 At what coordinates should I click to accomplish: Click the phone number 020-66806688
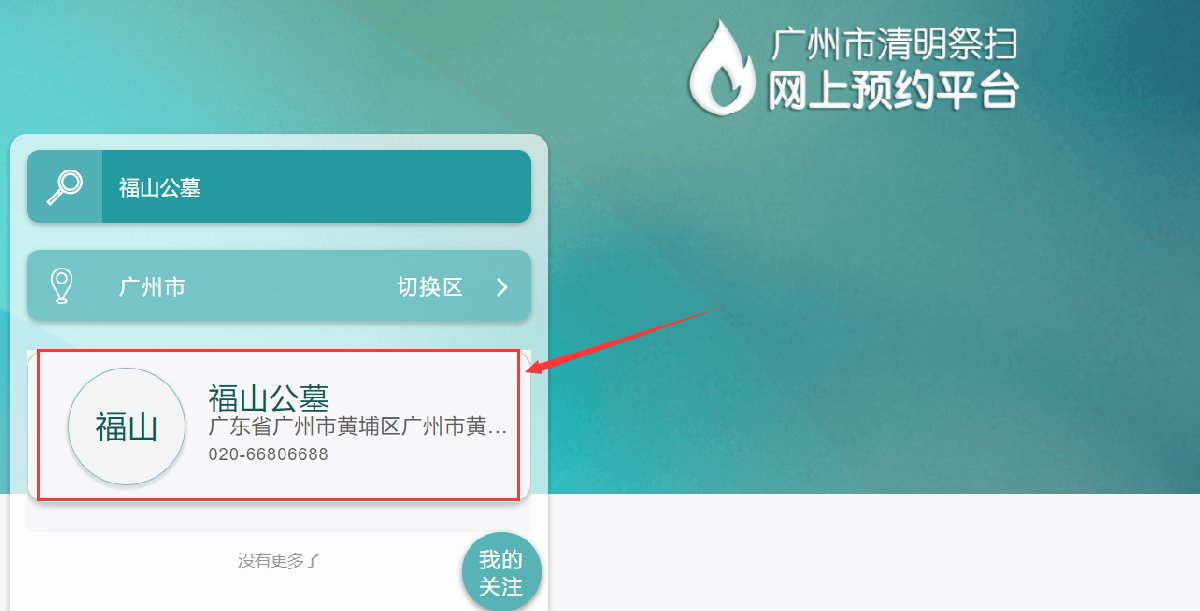pos(268,454)
